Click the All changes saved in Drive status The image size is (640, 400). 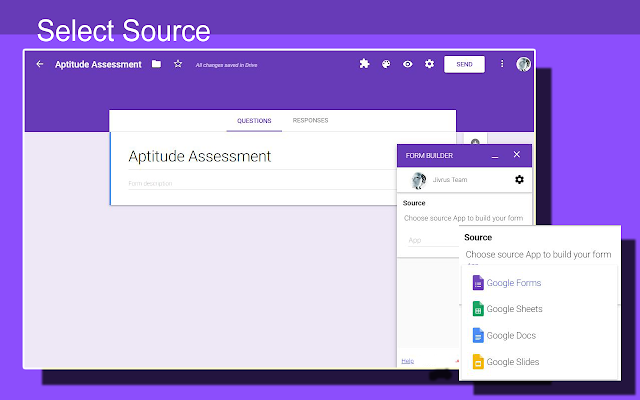[226, 65]
